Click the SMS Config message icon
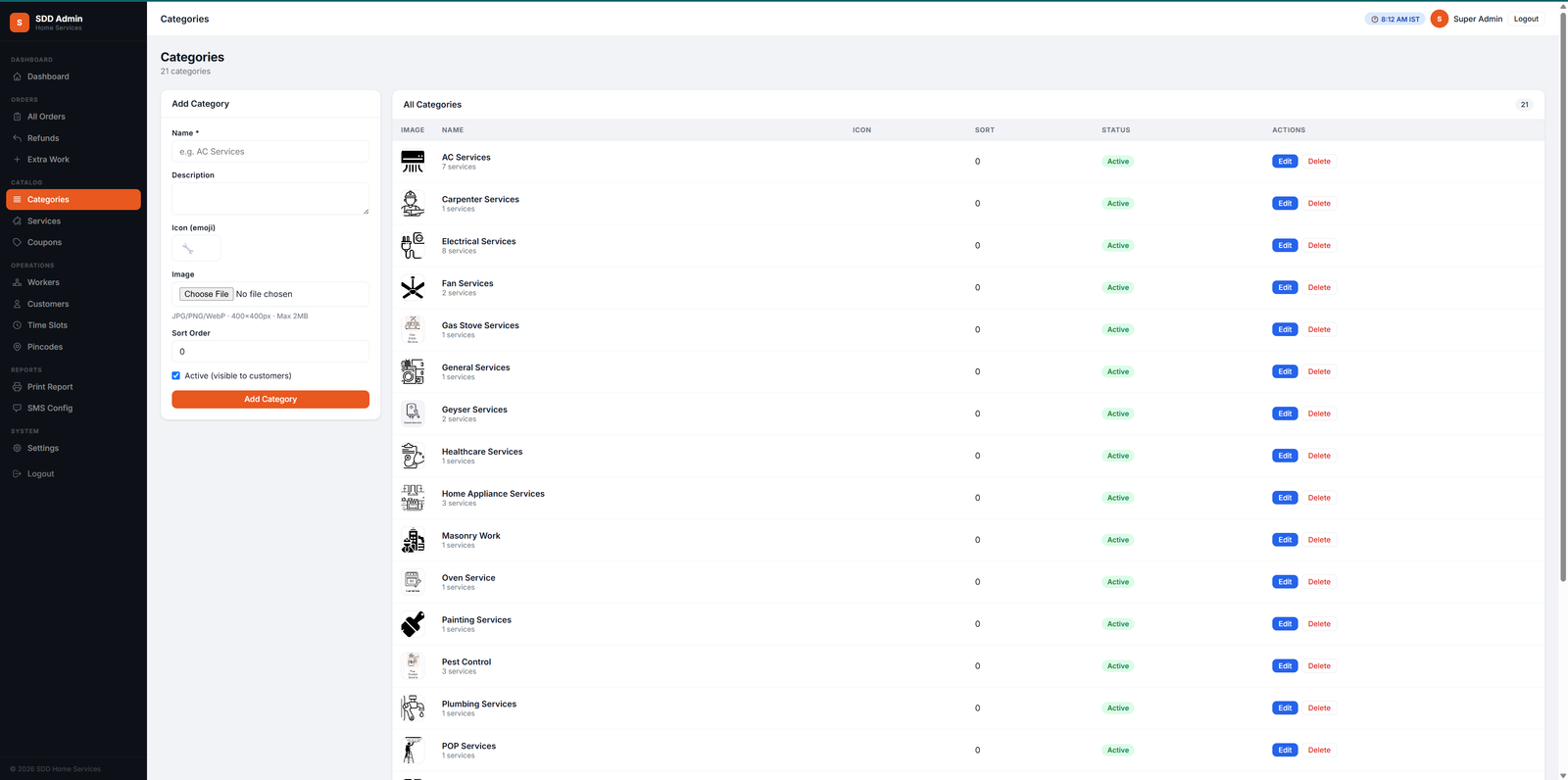The height and width of the screenshot is (780, 1568). (17, 409)
